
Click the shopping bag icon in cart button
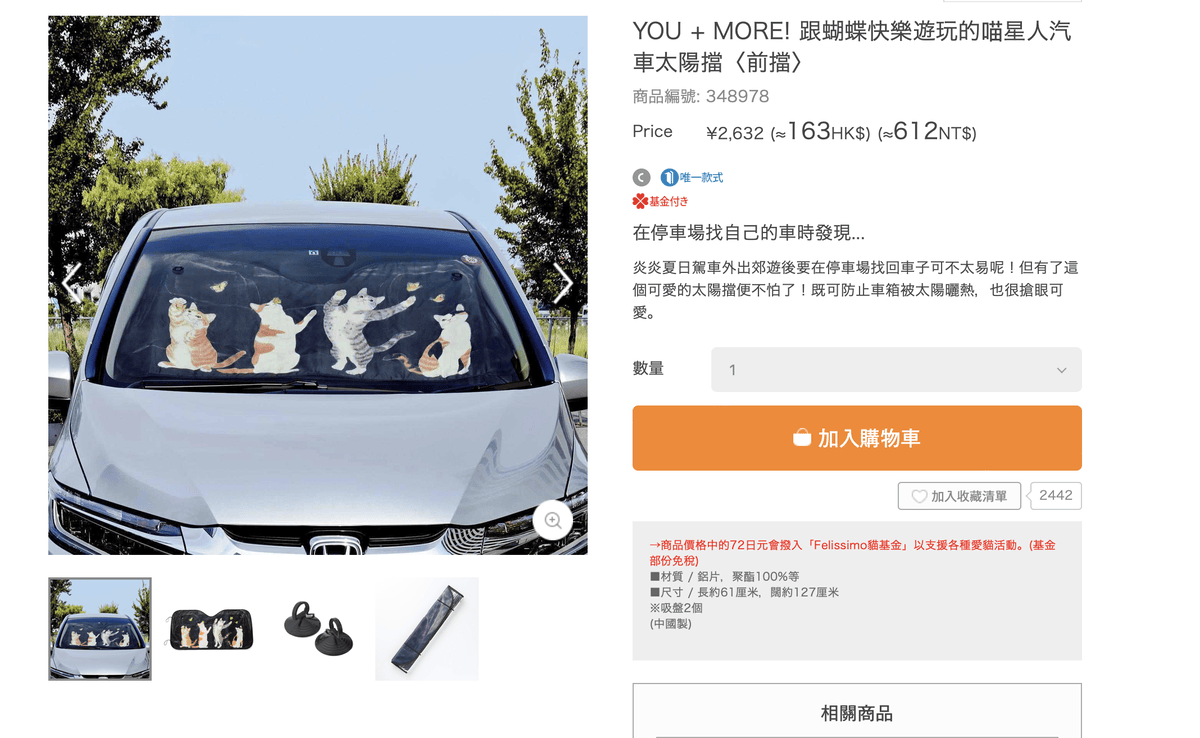point(802,438)
